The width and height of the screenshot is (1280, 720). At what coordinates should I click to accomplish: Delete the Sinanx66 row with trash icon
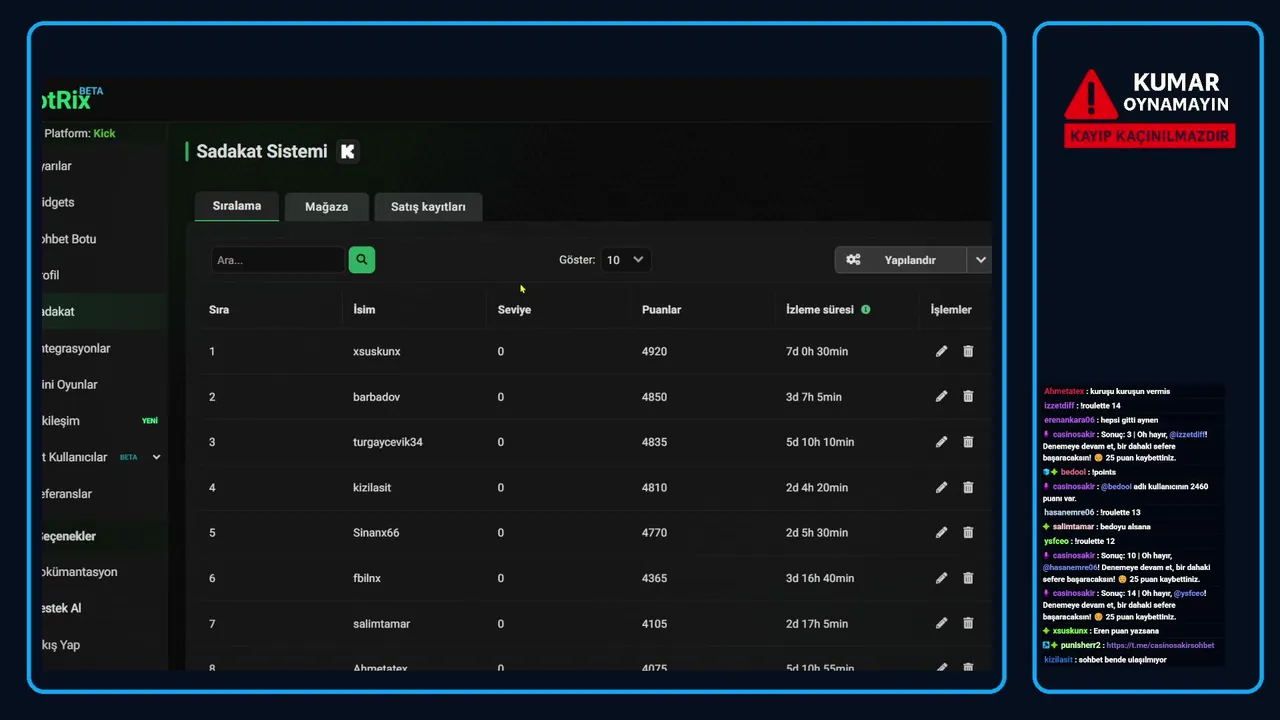point(968,532)
